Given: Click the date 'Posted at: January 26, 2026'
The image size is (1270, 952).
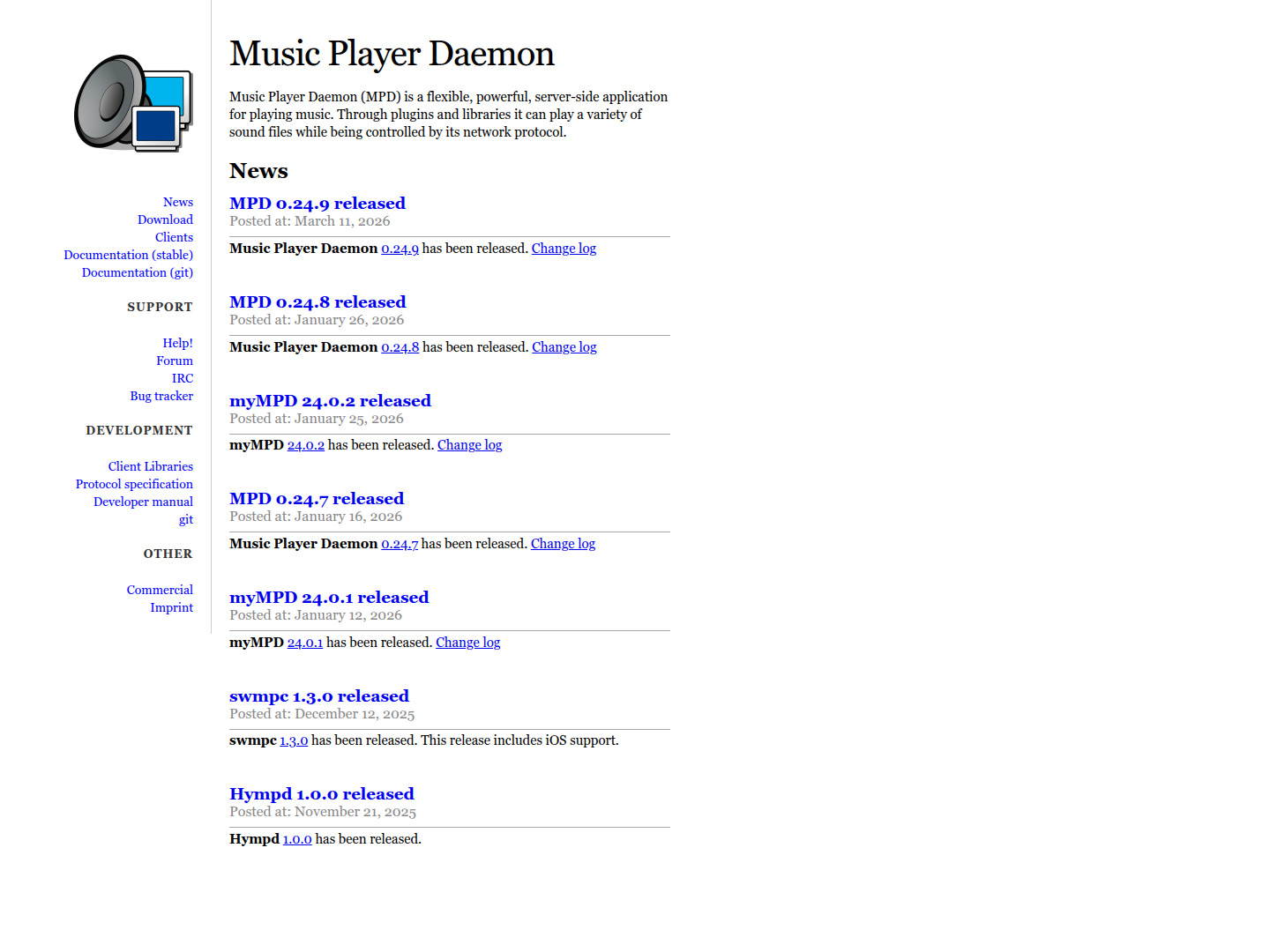Looking at the screenshot, I should (x=317, y=320).
